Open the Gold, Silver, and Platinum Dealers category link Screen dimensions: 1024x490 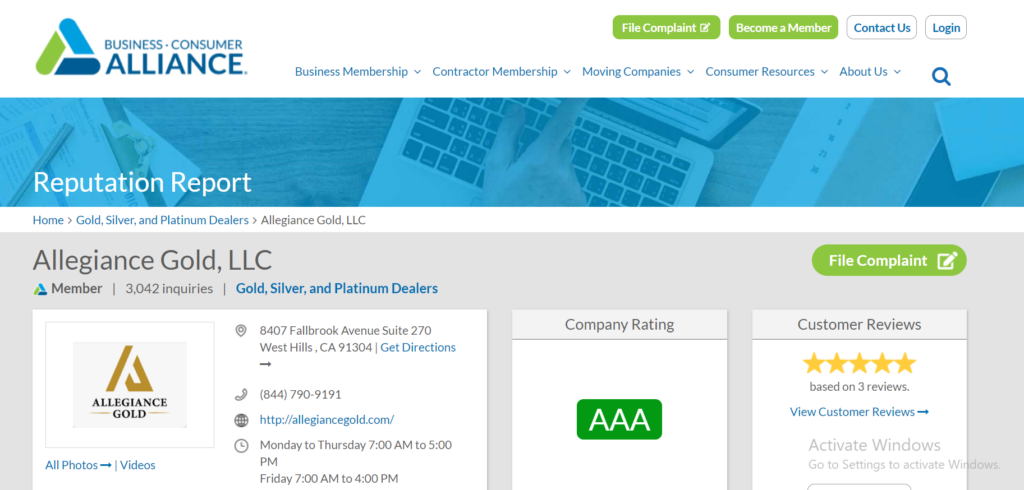(x=337, y=288)
